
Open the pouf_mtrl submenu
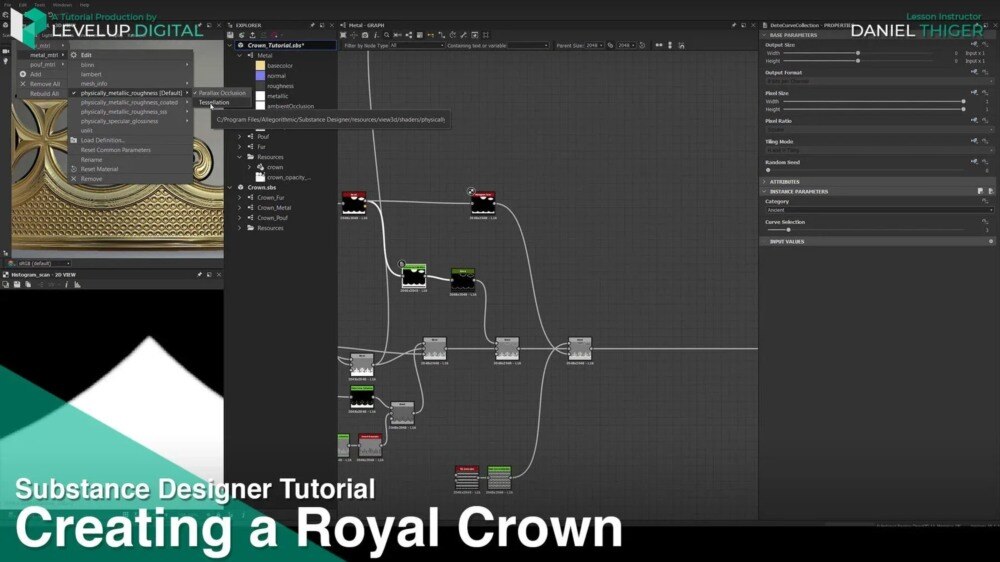(x=42, y=64)
